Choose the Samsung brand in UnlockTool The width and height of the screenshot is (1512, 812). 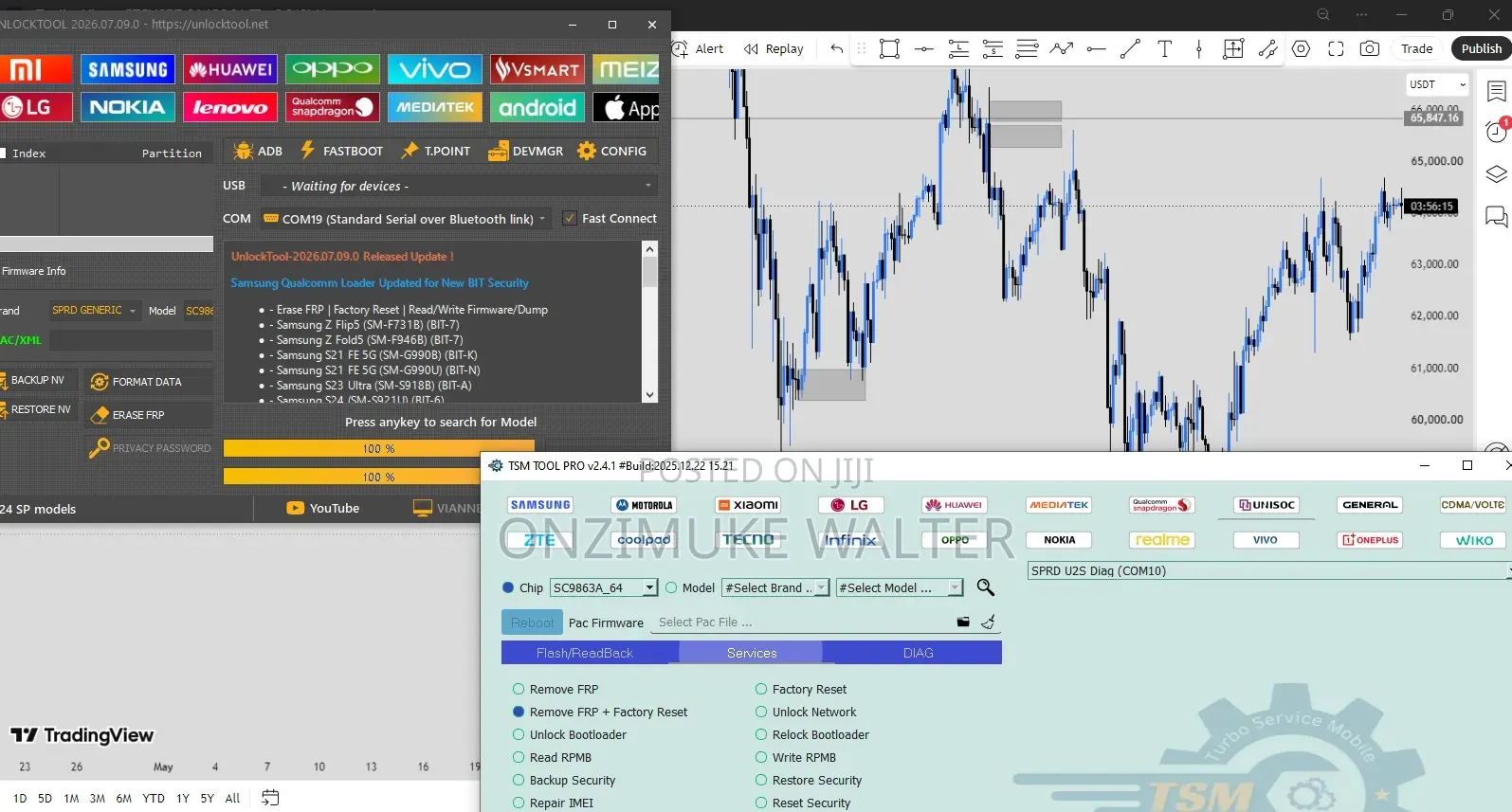(128, 69)
